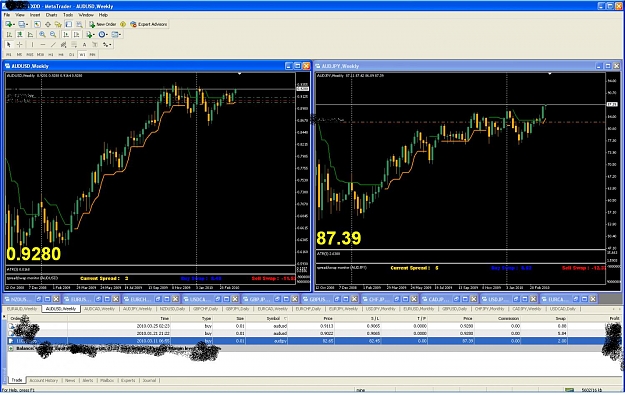This screenshot has height=395, width=625.
Task: Expand the Balance summary row
Action: [x=11, y=349]
